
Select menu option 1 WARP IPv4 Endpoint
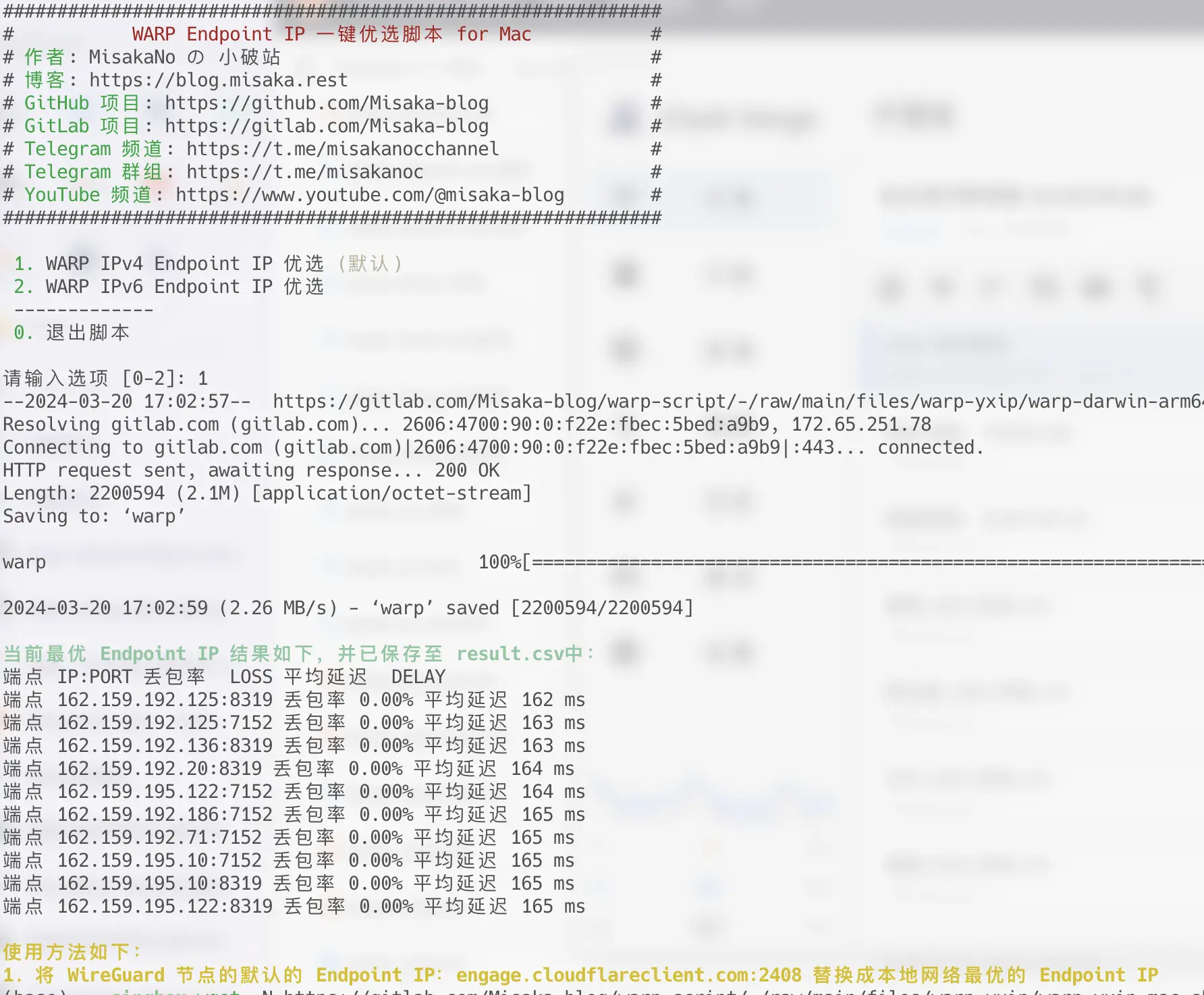click(x=169, y=264)
